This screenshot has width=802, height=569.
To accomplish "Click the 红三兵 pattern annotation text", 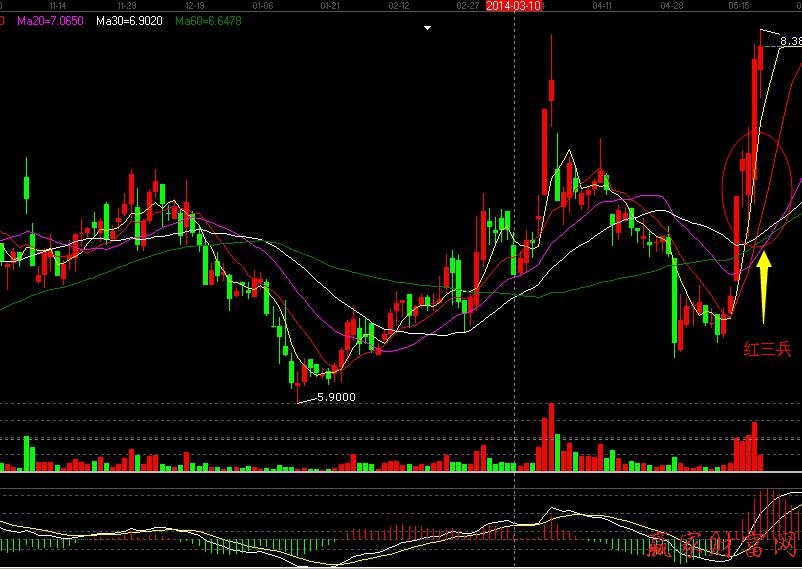I will (767, 349).
